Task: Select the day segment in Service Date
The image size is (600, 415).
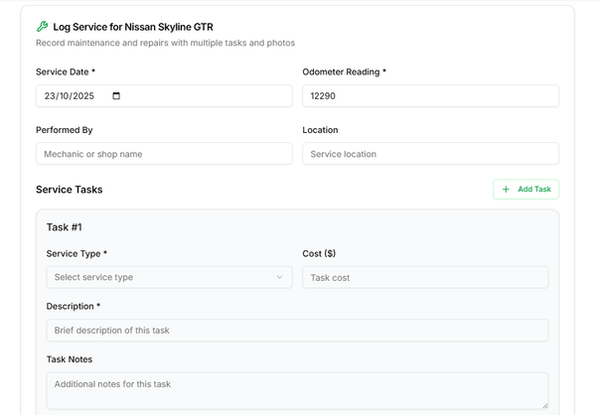Action: click(x=49, y=96)
